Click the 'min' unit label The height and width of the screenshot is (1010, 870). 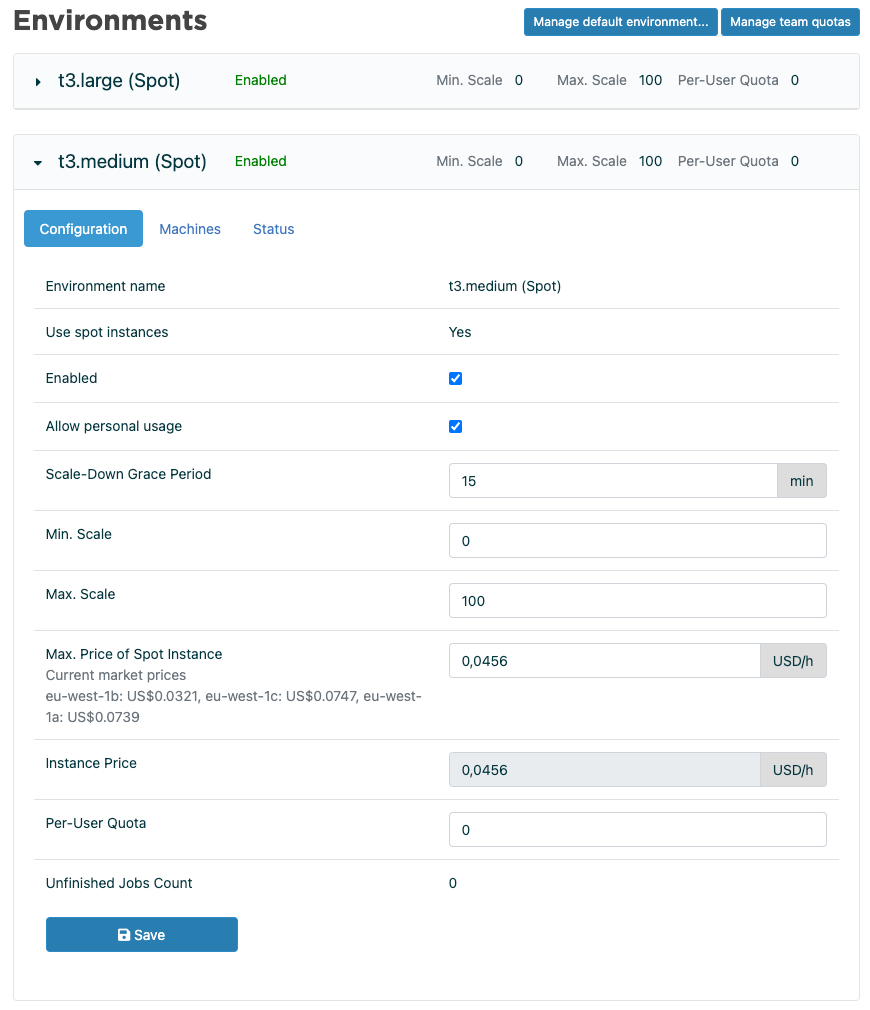[x=802, y=481]
